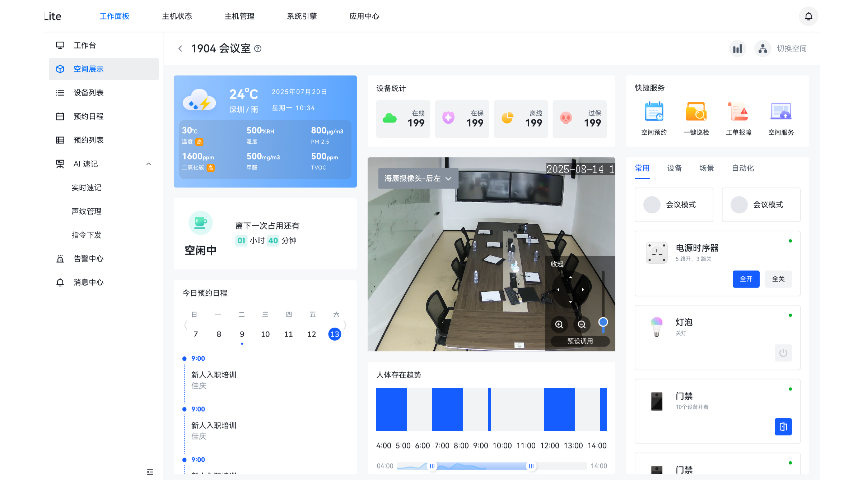Click the 灯泡 power toggle button

pyautogui.click(x=783, y=353)
